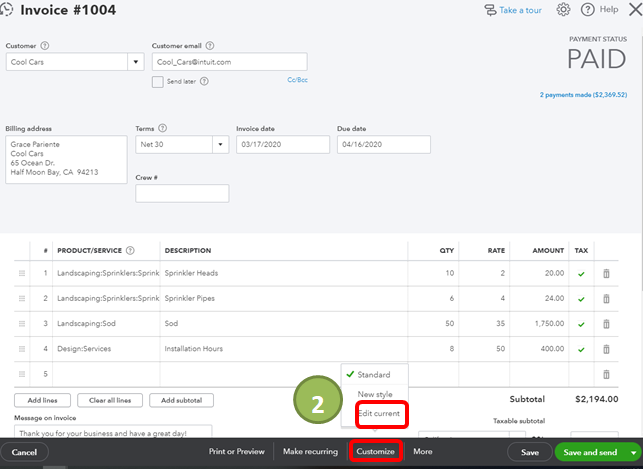Open the Customize menu in footer
643x469 pixels.
point(375,451)
